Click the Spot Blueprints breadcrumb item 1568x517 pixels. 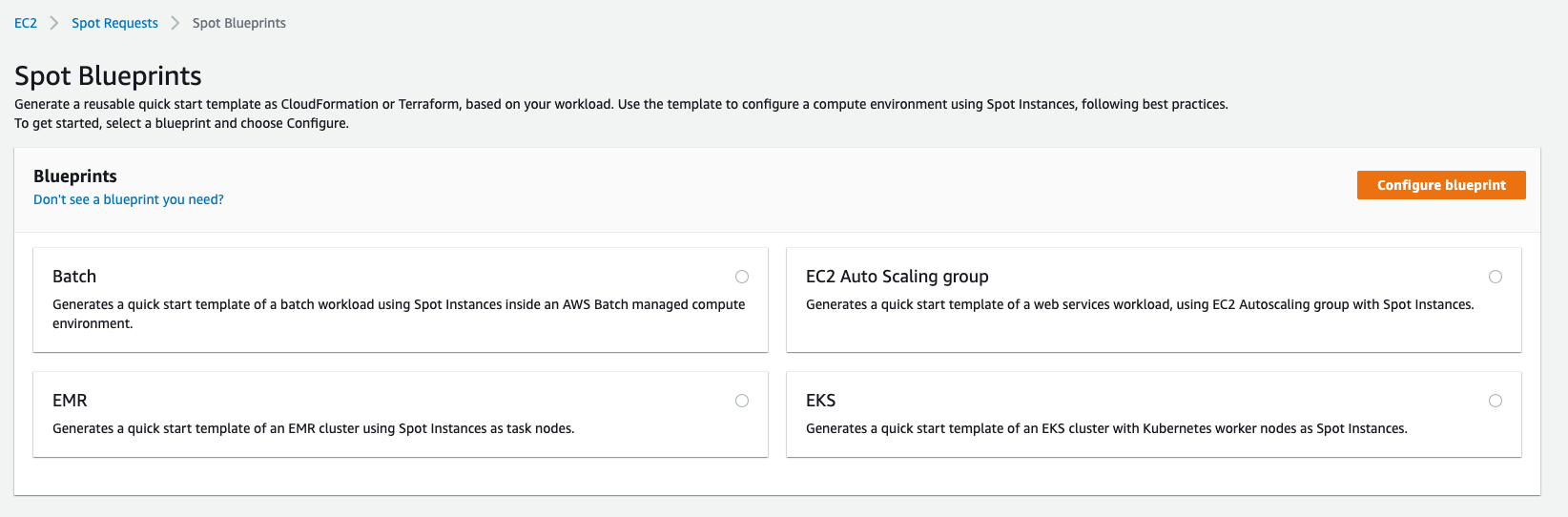tap(239, 23)
